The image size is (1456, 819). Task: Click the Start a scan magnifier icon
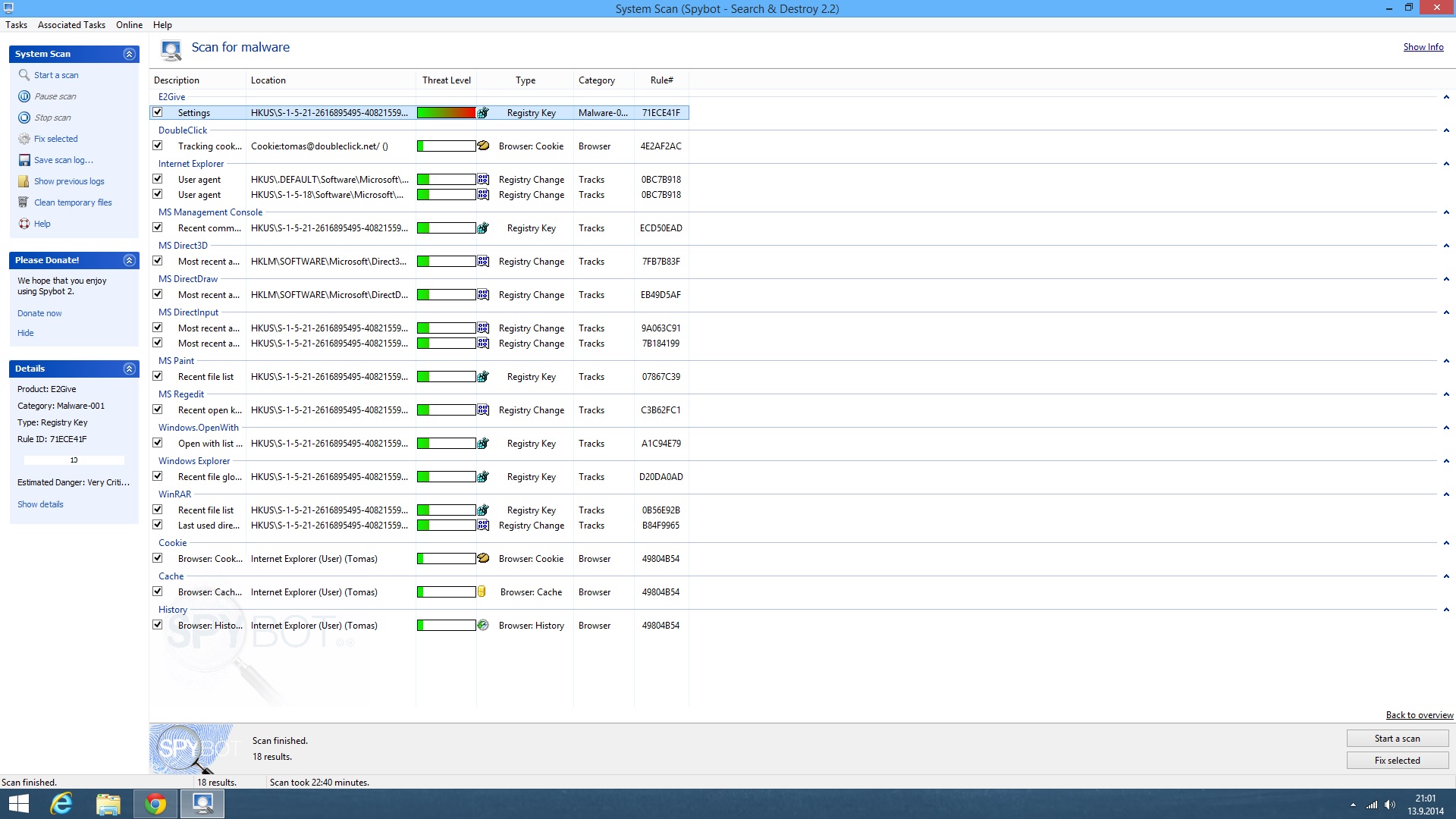click(x=24, y=75)
